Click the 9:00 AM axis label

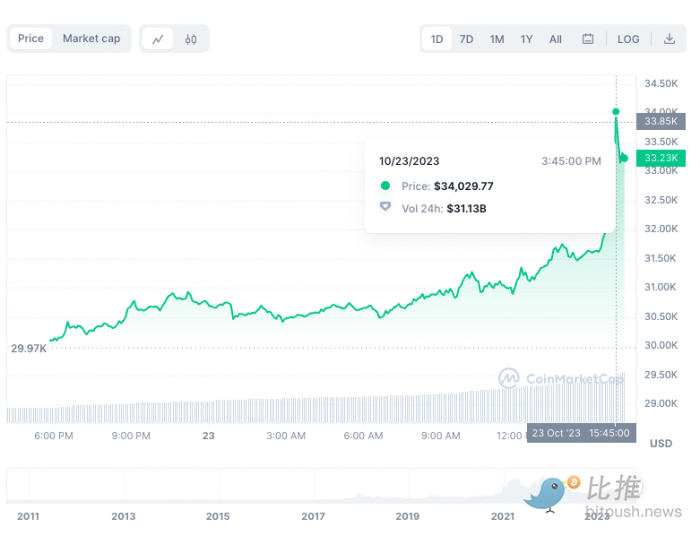tap(441, 436)
